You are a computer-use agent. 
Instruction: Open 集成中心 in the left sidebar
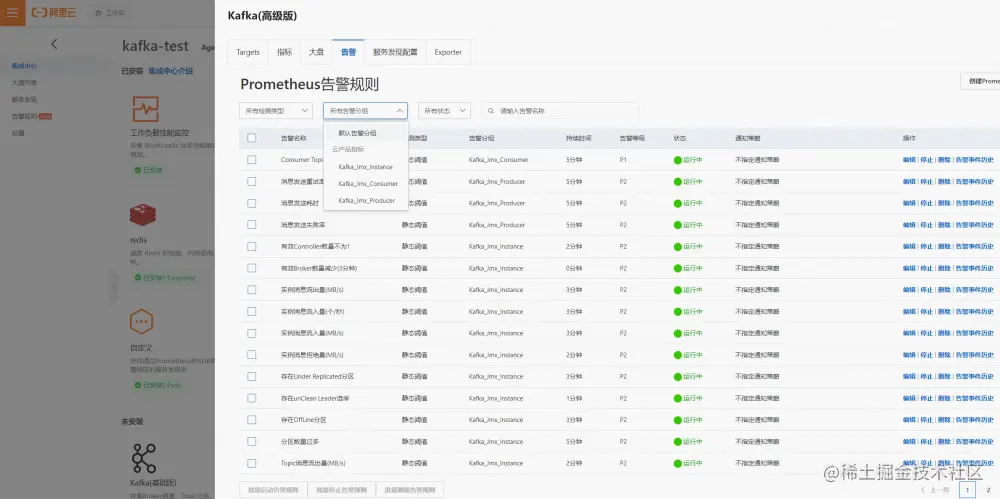[24, 66]
